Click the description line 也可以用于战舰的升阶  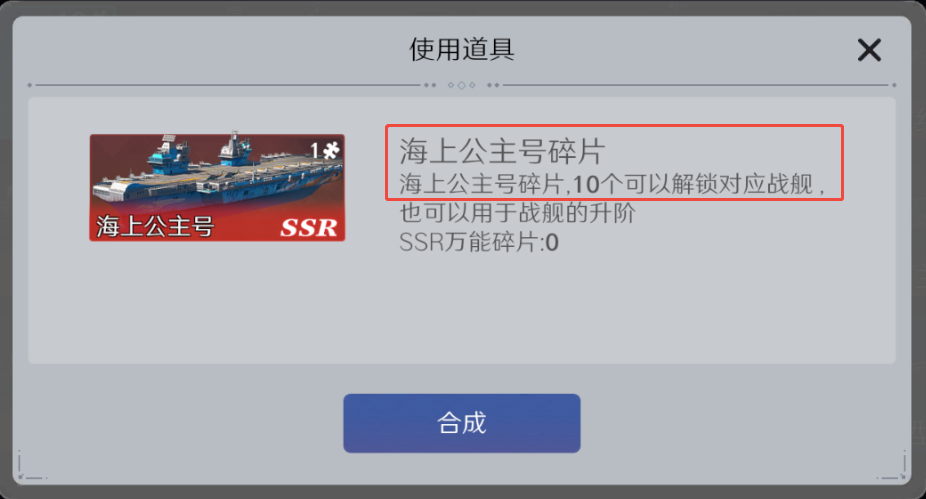pyautogui.click(x=517, y=213)
